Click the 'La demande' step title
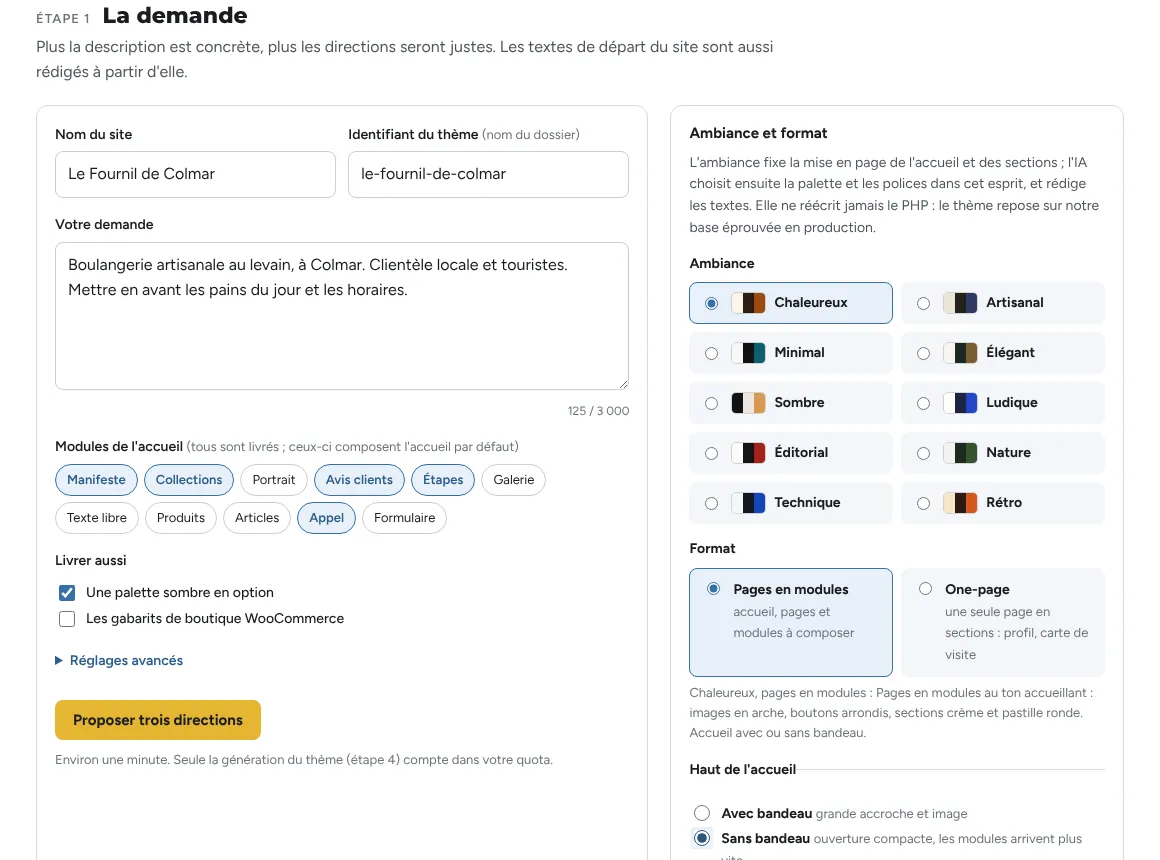The height and width of the screenshot is (860, 1160). pyautogui.click(x=175, y=16)
